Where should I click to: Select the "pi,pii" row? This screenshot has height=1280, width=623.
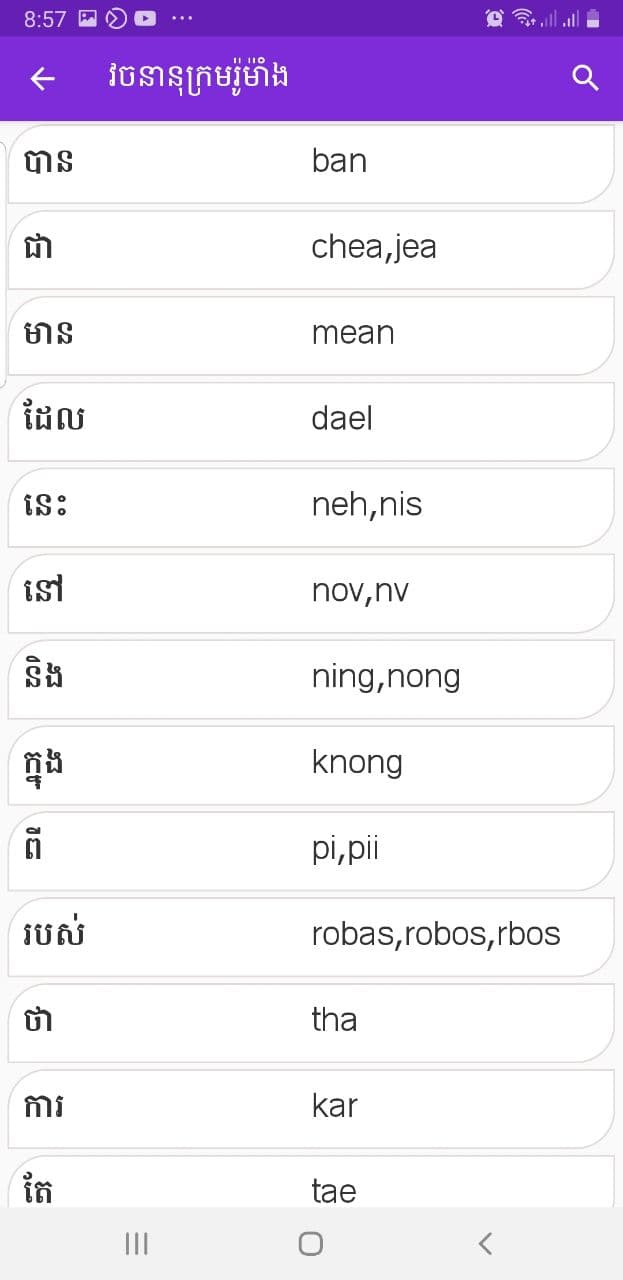311,851
